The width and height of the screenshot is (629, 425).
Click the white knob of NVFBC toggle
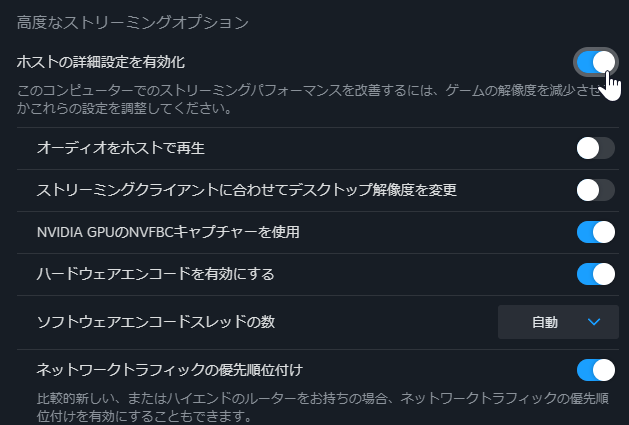pos(604,232)
